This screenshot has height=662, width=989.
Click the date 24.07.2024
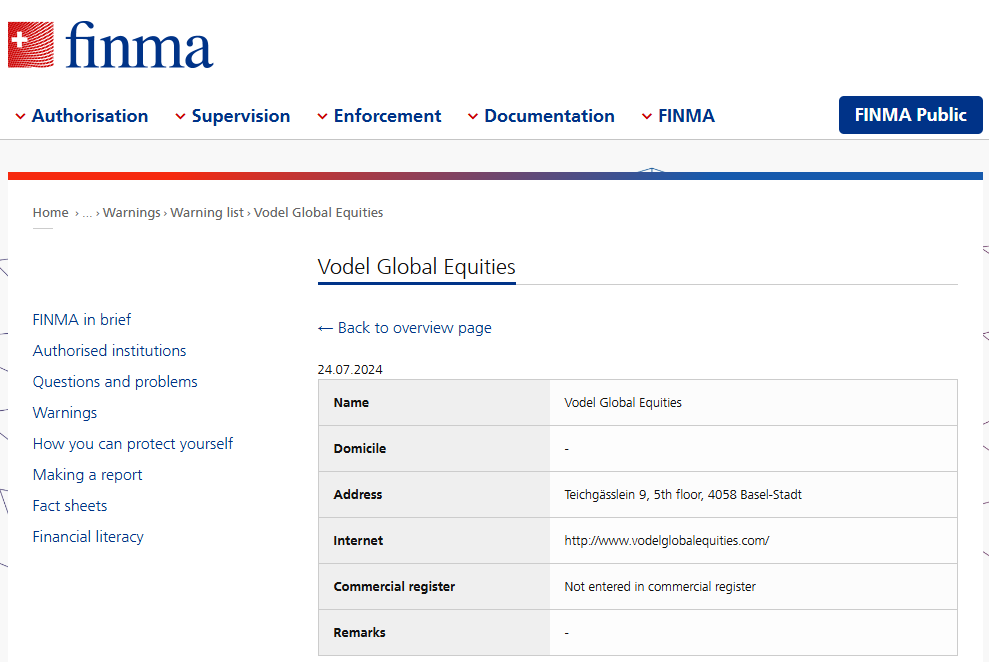coord(350,369)
